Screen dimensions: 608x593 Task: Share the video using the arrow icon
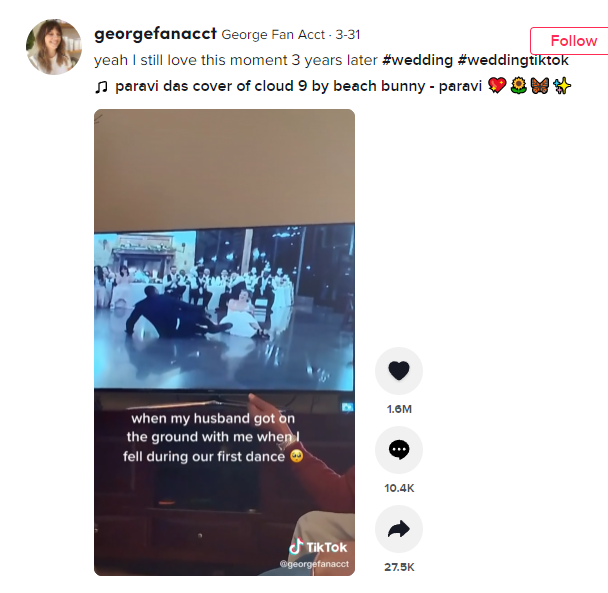pyautogui.click(x=399, y=529)
